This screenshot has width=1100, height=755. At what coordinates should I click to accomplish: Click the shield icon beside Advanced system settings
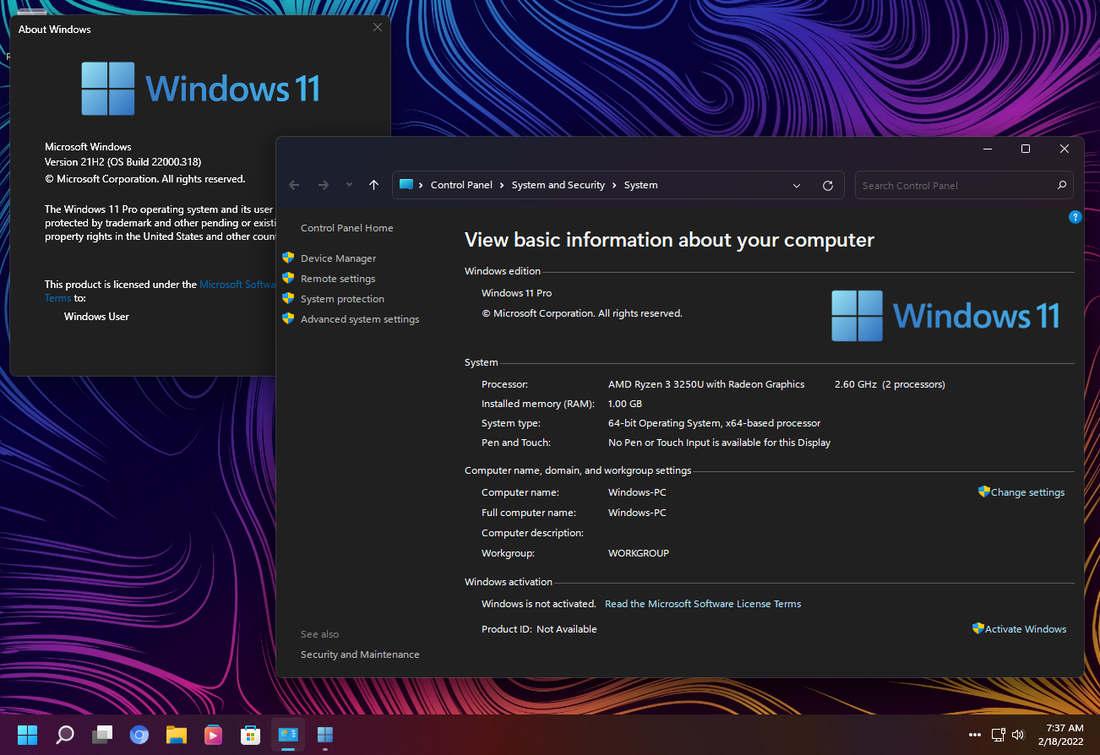288,319
